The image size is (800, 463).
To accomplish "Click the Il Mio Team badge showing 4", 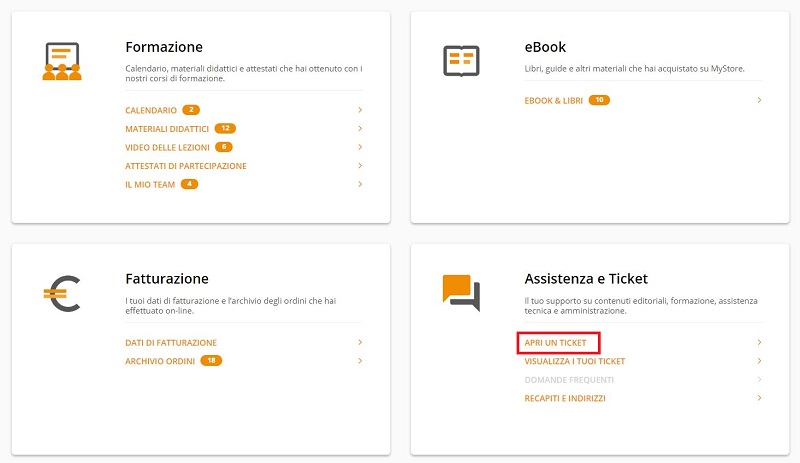I will coord(189,184).
